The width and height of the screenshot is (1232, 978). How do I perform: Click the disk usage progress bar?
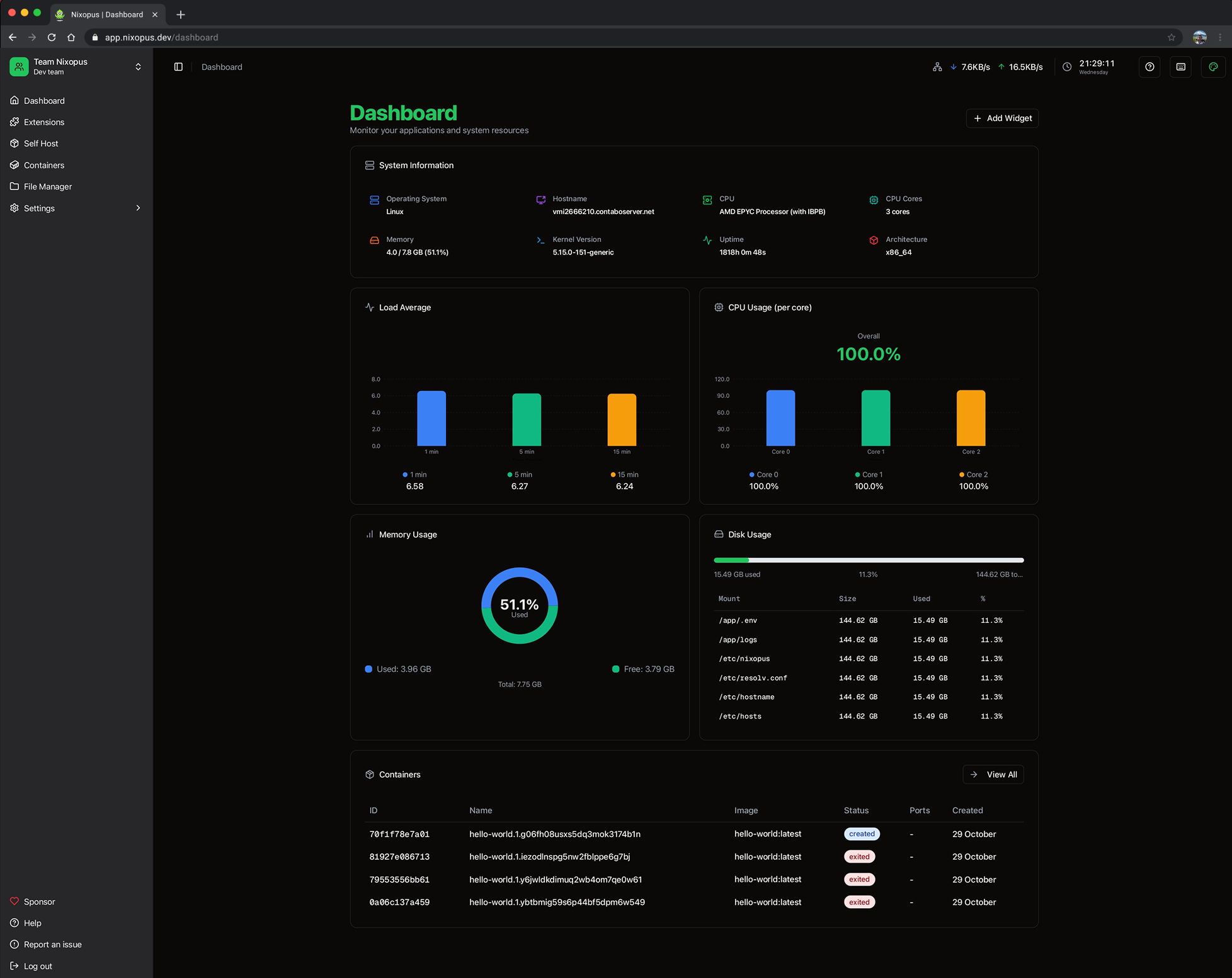click(x=869, y=560)
